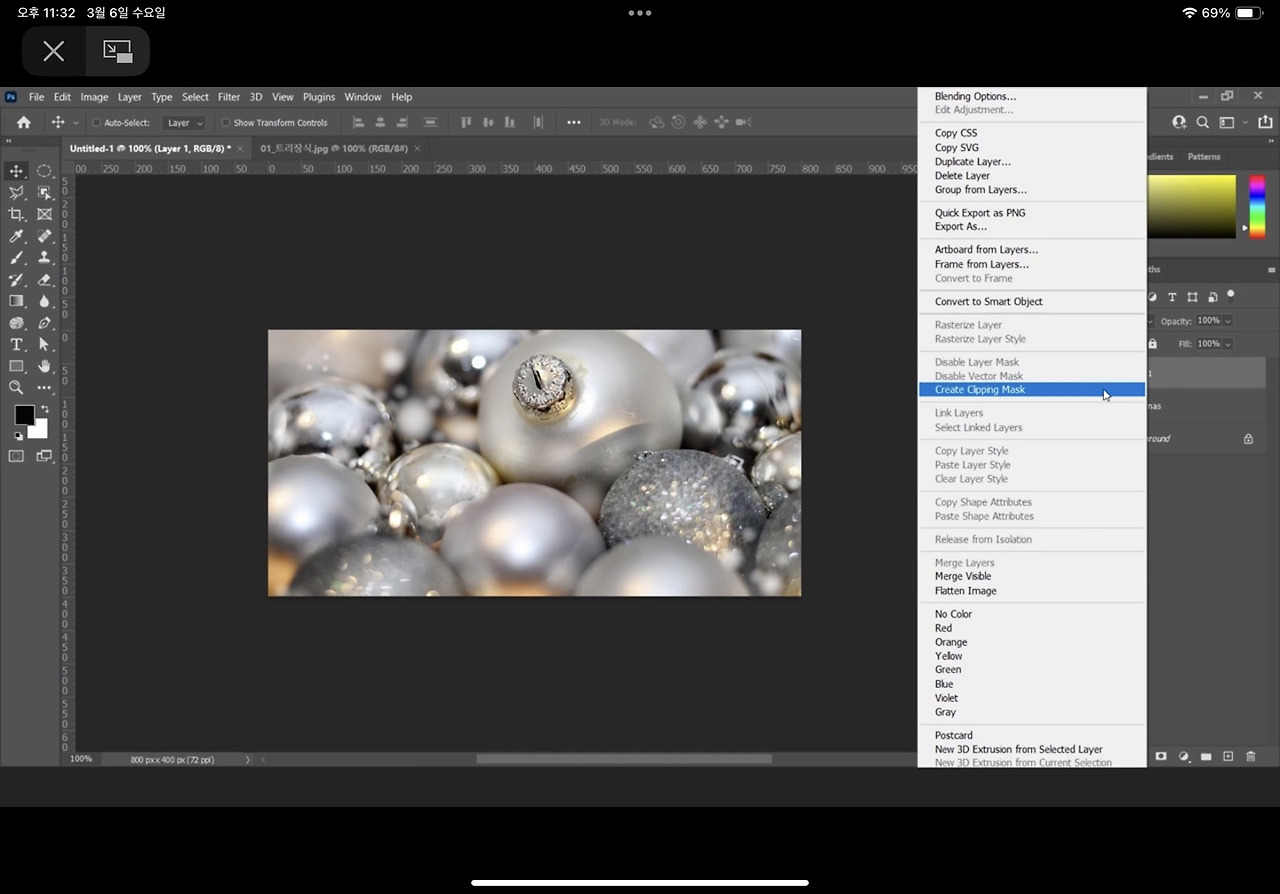
Task: Select the Hand tool
Action: pos(44,366)
